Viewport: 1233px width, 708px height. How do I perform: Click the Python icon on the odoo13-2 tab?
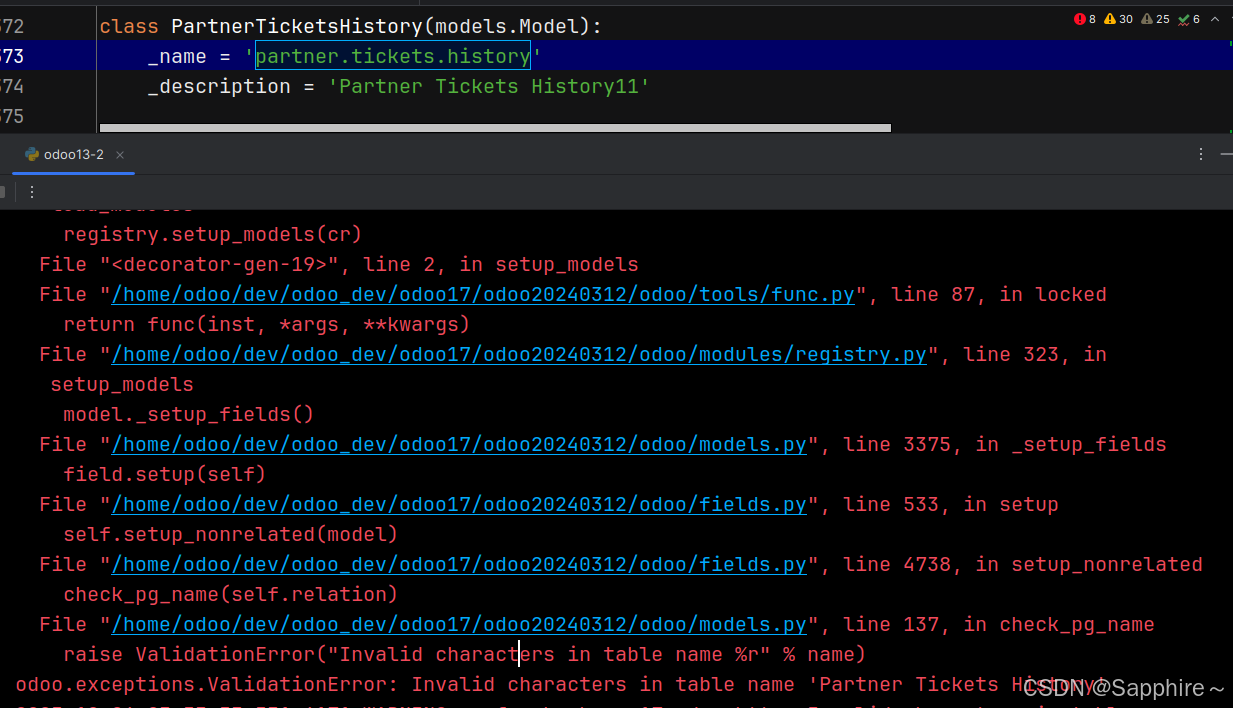click(32, 155)
